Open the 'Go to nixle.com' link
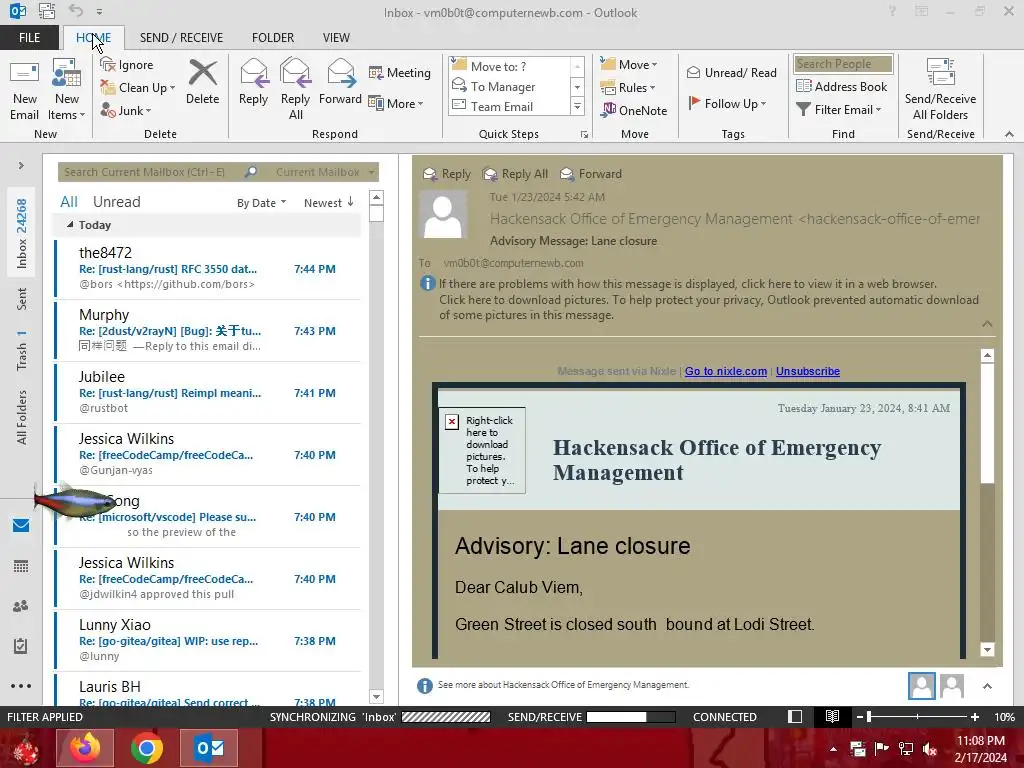1024x768 pixels. 726,371
